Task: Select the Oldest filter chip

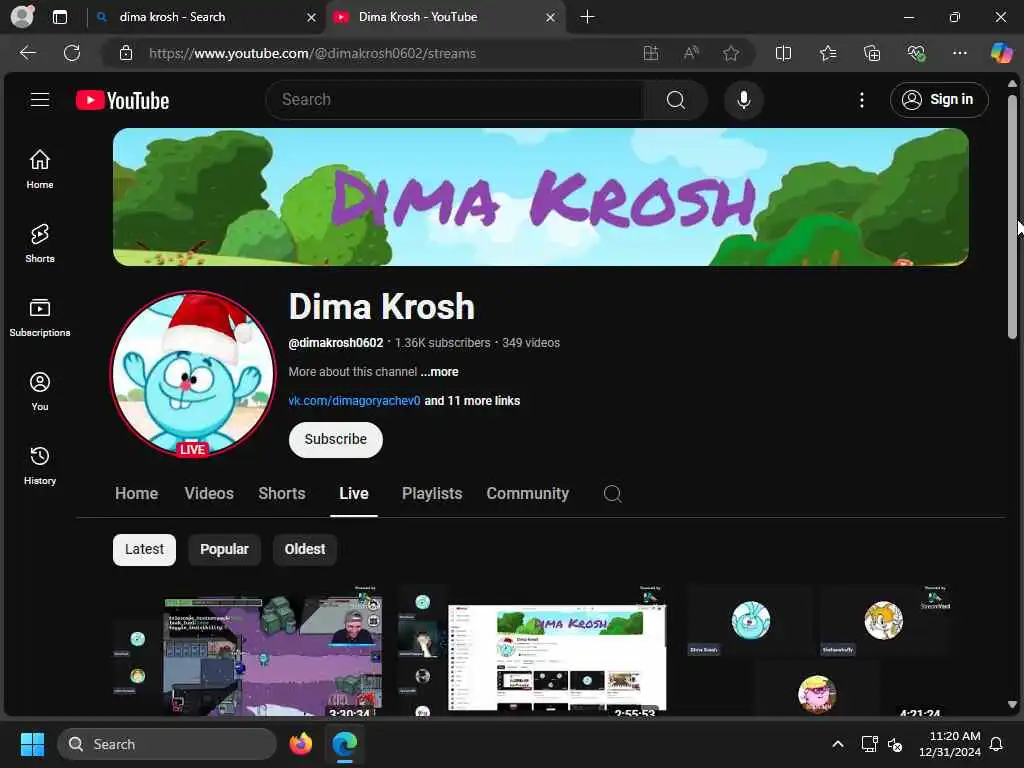Action: click(x=305, y=549)
